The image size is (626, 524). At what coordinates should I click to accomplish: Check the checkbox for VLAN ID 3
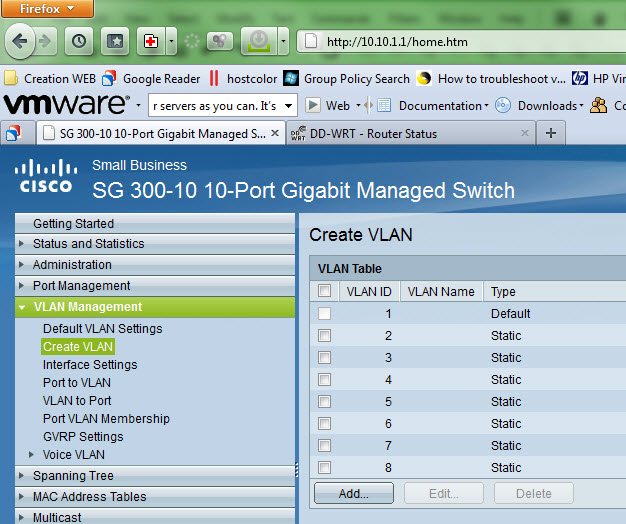pos(325,357)
